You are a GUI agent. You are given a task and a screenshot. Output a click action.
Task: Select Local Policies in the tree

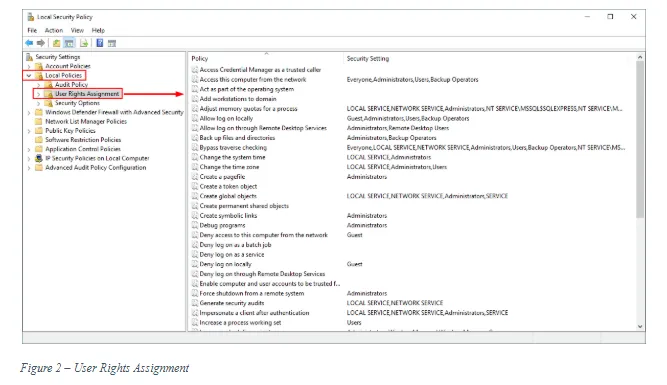click(x=63, y=75)
